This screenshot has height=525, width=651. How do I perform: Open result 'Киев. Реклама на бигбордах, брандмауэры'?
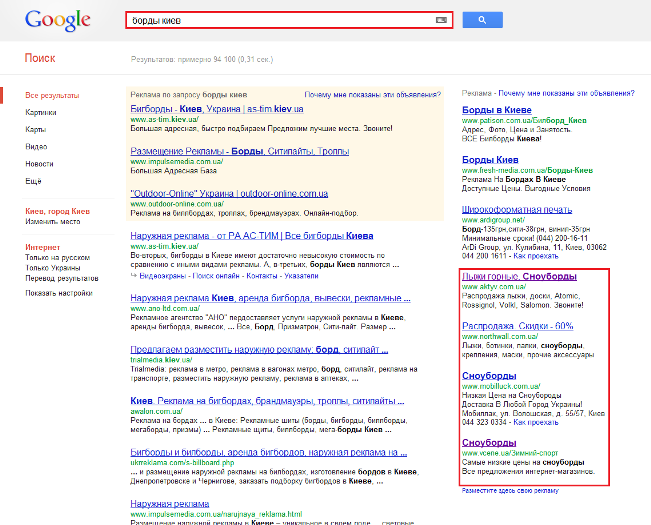[267, 401]
